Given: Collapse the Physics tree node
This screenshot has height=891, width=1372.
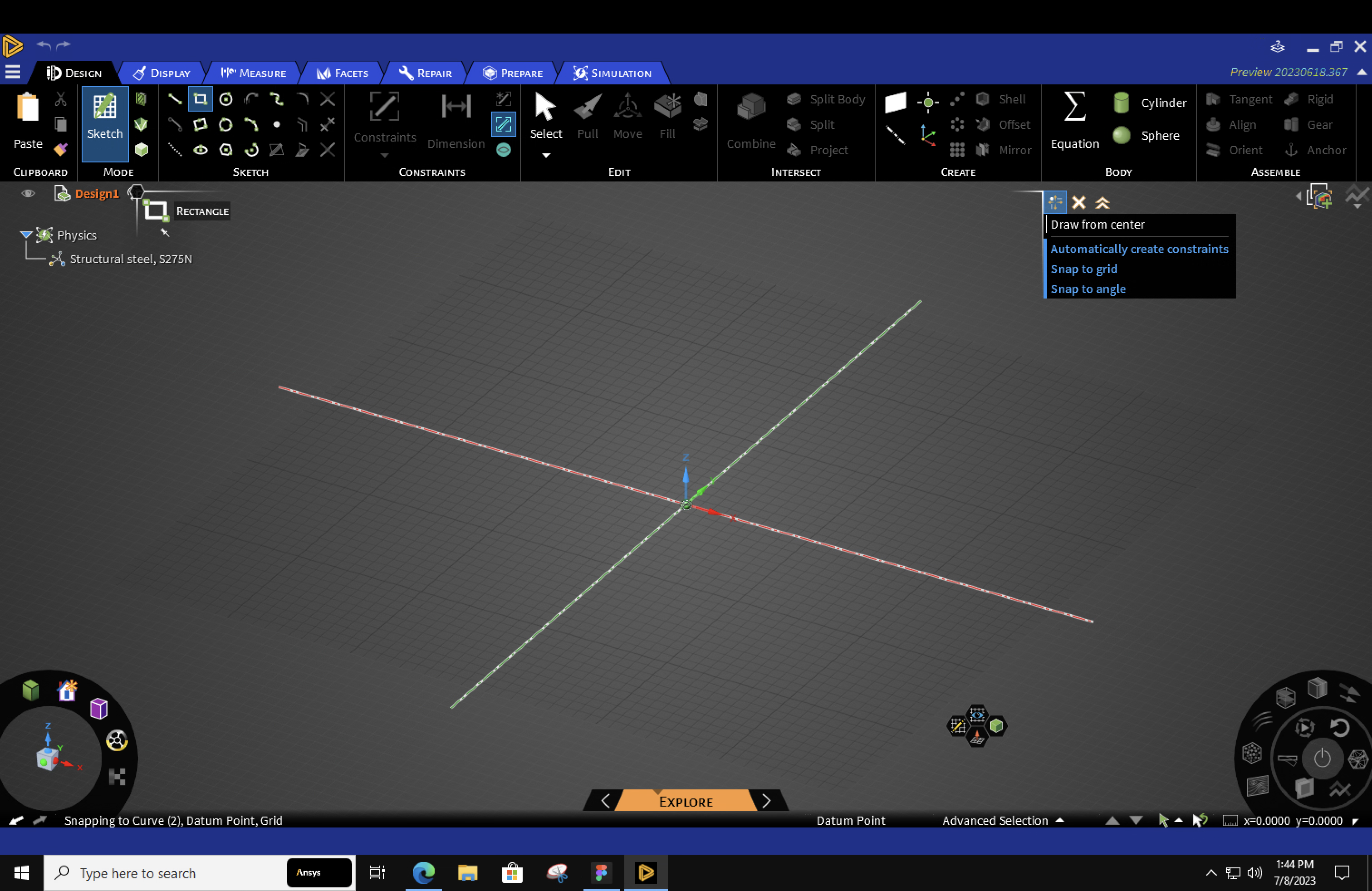Looking at the screenshot, I should 25,235.
